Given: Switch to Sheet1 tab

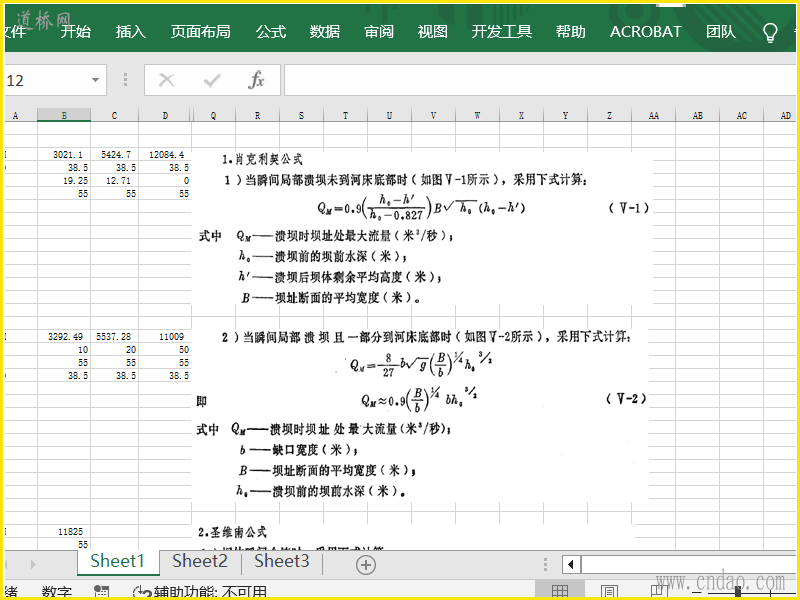Looking at the screenshot, I should [x=117, y=561].
